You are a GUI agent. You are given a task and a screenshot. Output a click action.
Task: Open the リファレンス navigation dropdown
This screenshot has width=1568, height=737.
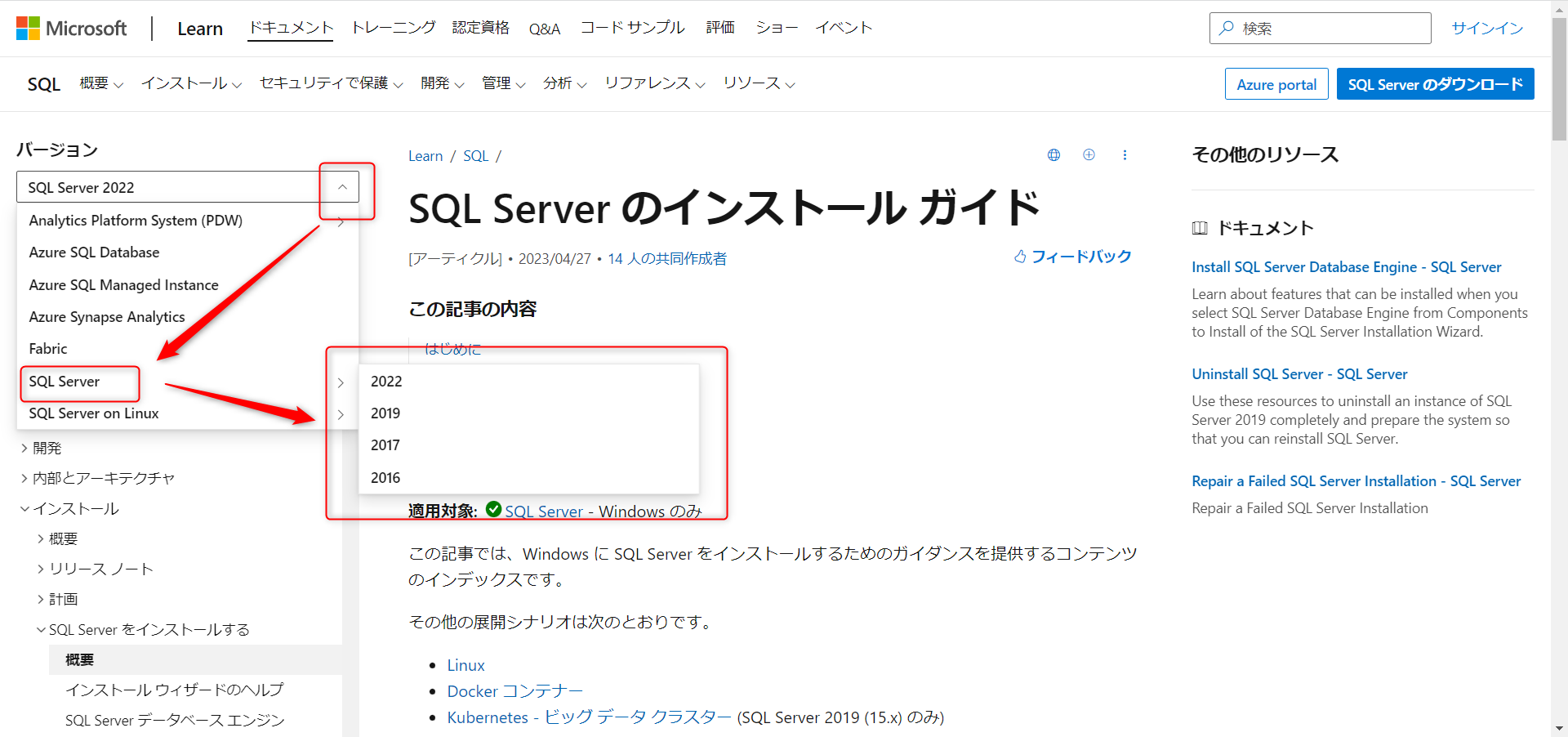[x=654, y=83]
